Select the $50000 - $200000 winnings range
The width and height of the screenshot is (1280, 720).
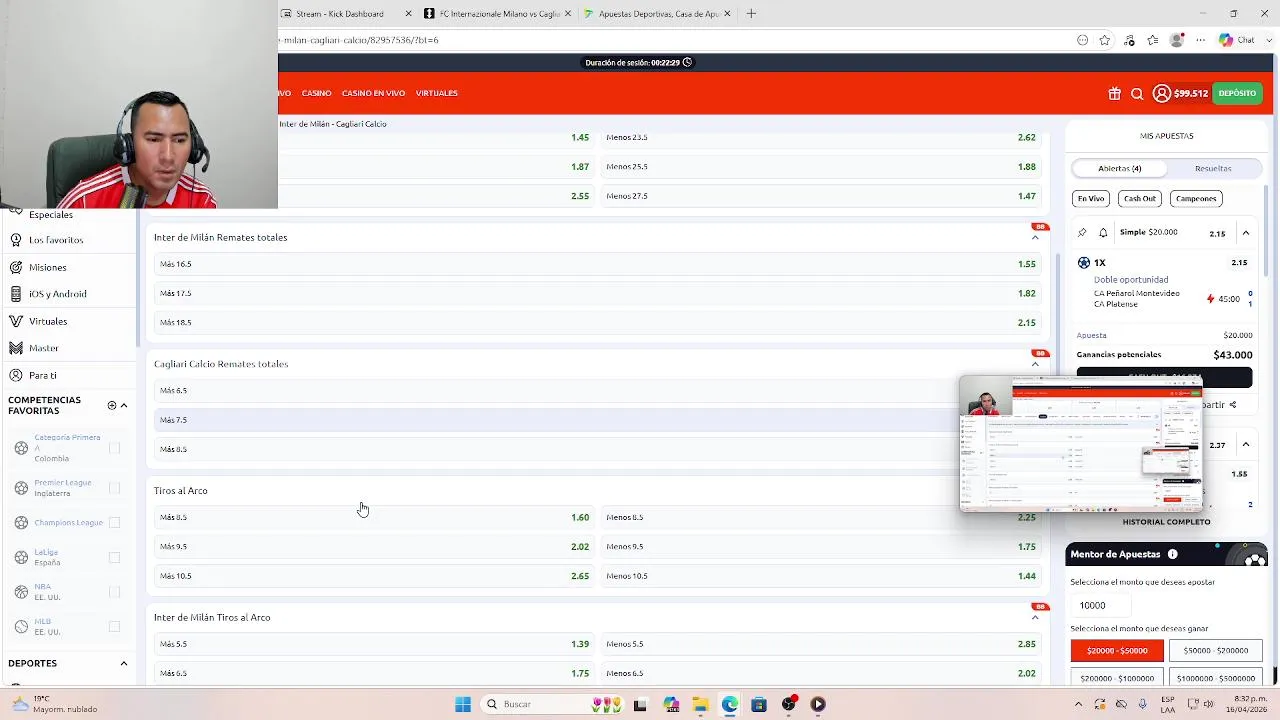pyautogui.click(x=1216, y=651)
